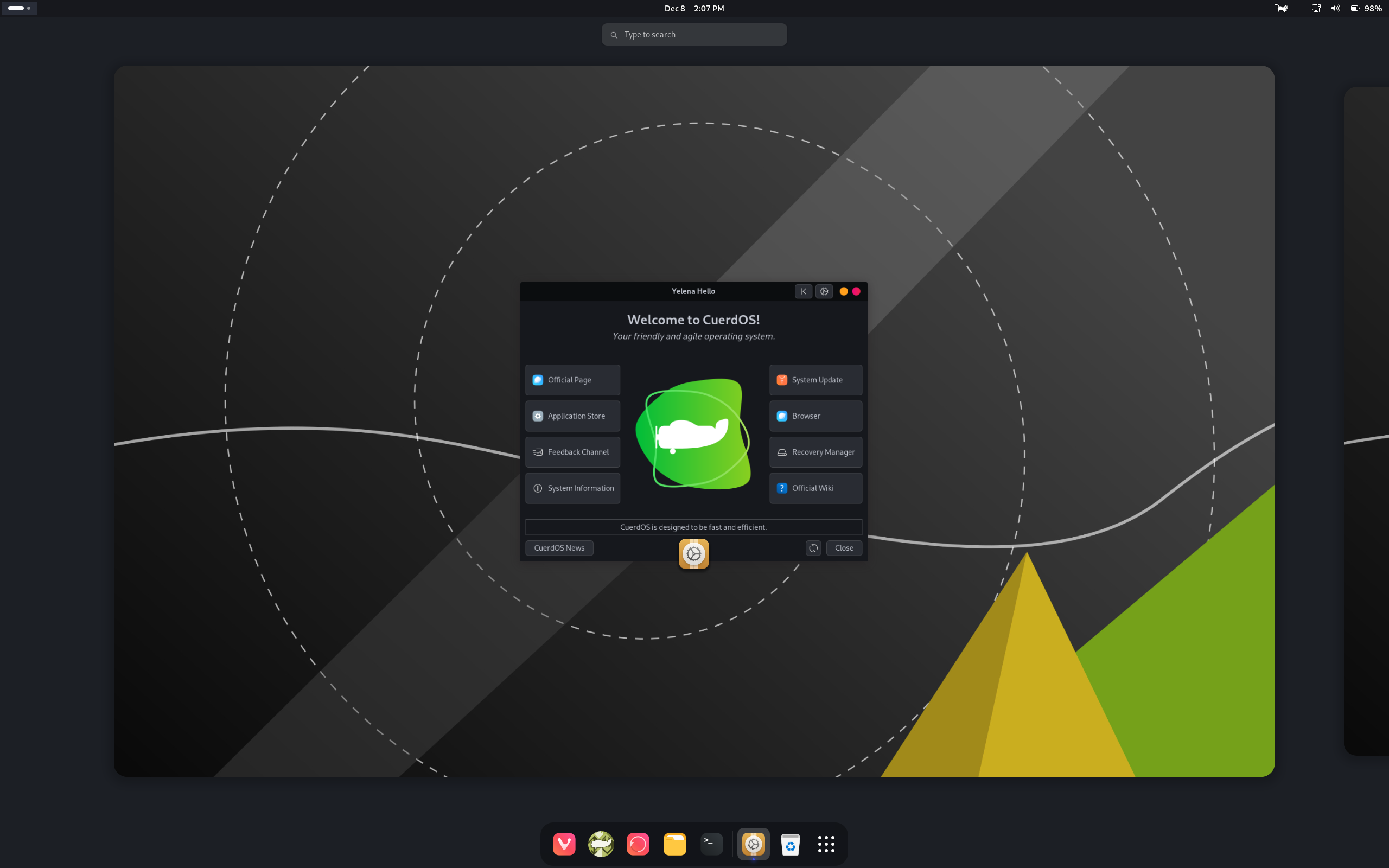The height and width of the screenshot is (868, 1389).
Task: Click the battery 98% indicator
Action: click(x=1366, y=8)
